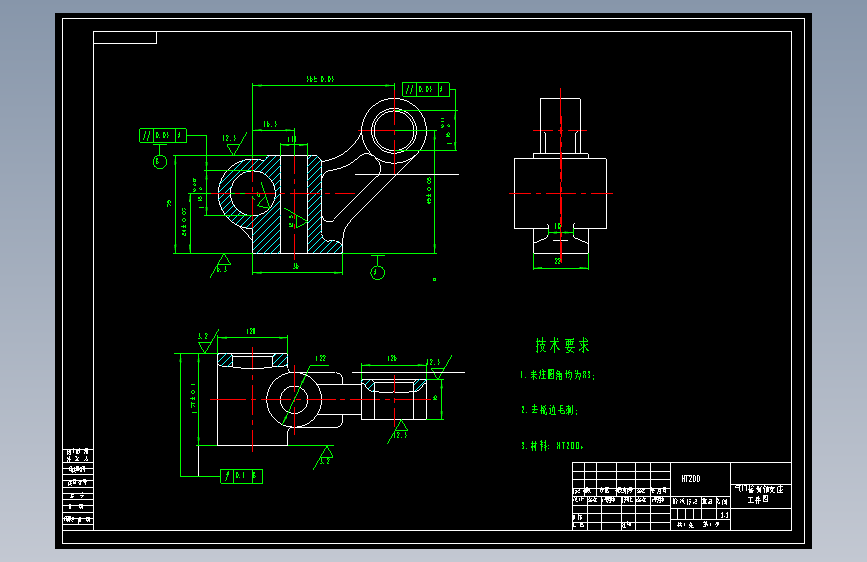Click the top center-distance dimension with ±0.05
The width and height of the screenshot is (867, 562).
(320, 79)
